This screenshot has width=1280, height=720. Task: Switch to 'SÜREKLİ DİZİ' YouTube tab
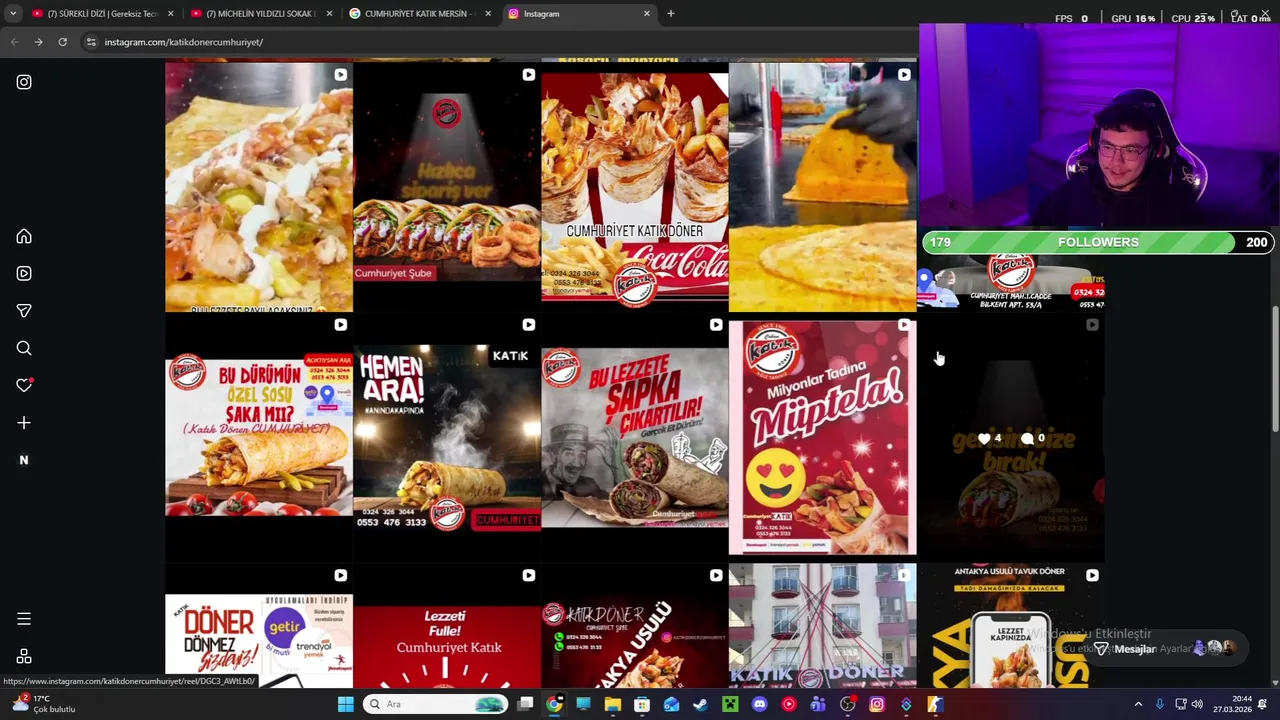[103, 14]
